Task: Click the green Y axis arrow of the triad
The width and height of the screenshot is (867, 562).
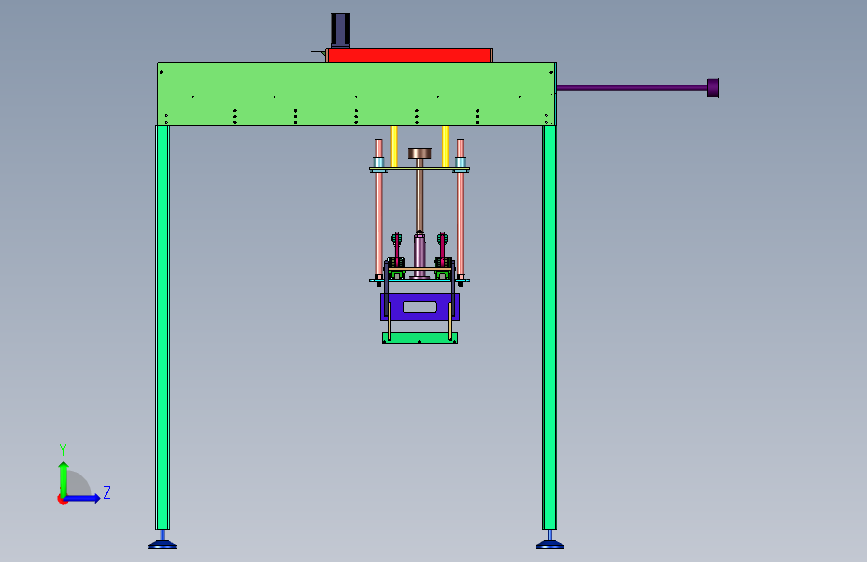Action: (64, 478)
